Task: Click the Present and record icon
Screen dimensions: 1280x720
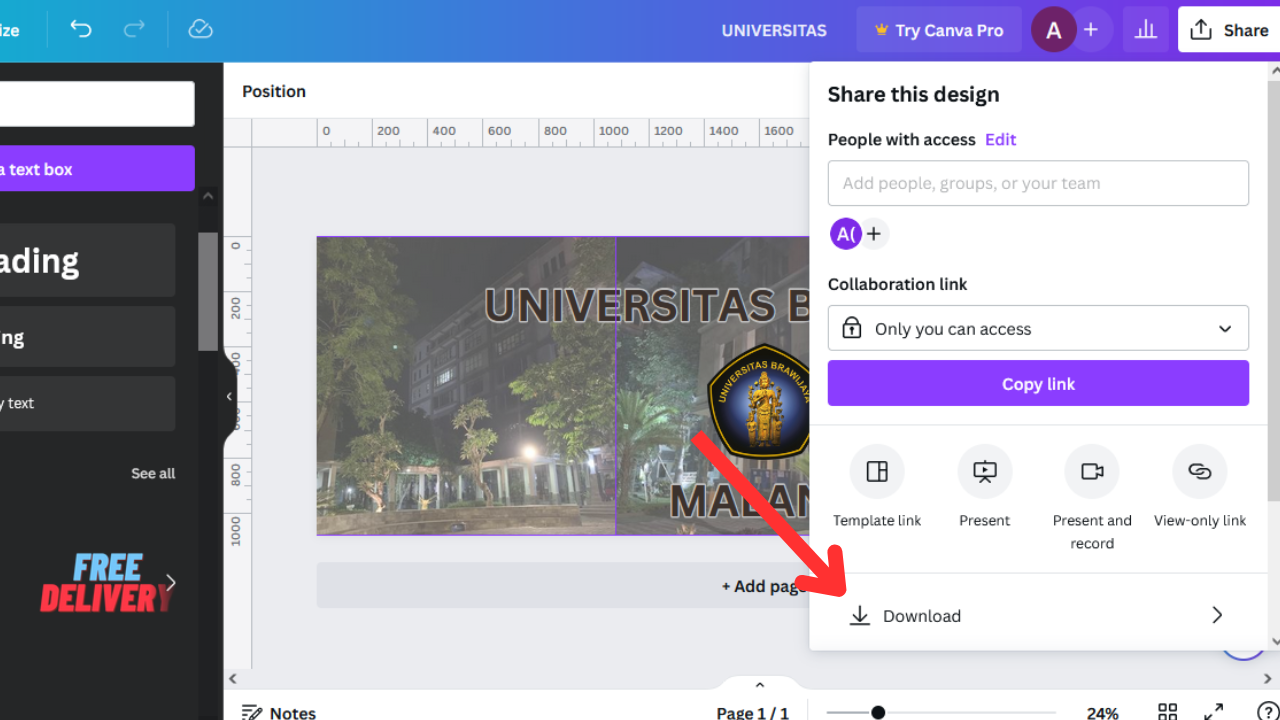Action: [x=1092, y=471]
